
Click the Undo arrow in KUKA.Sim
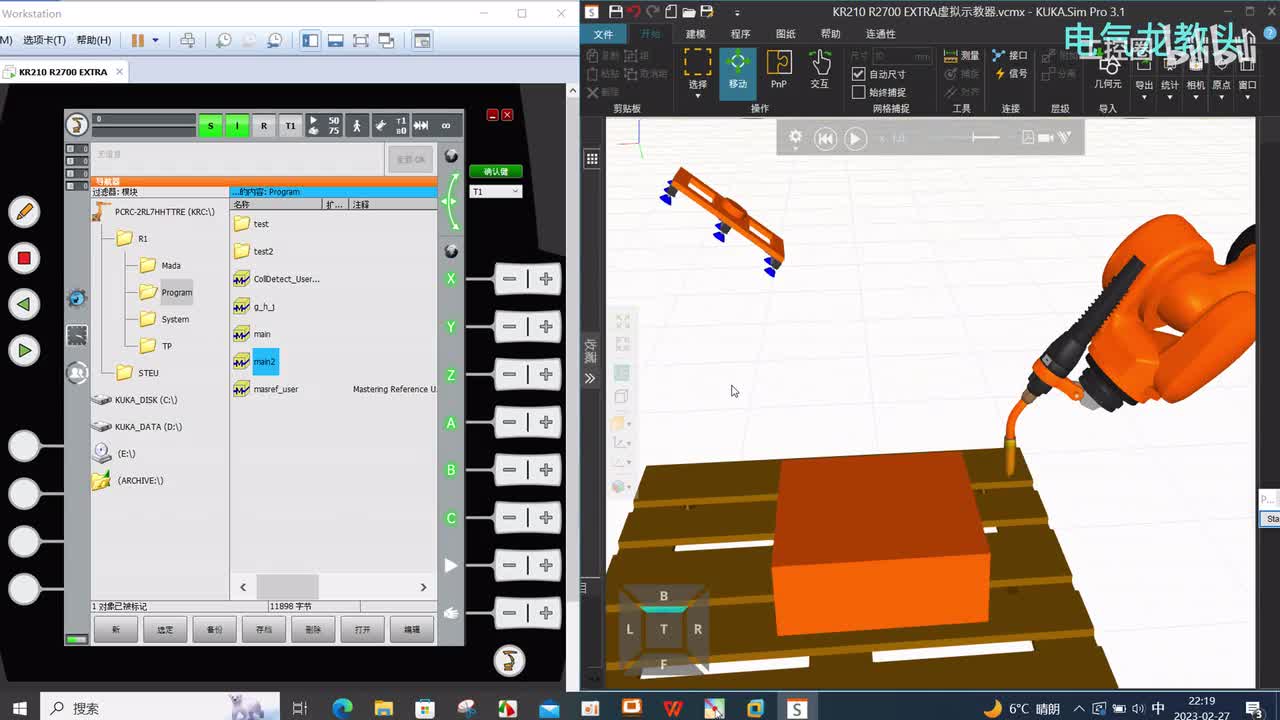pyautogui.click(x=635, y=12)
